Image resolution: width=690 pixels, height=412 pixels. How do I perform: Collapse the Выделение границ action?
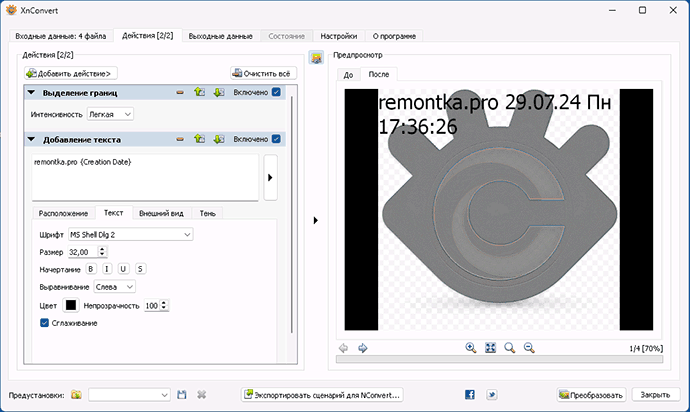click(31, 92)
